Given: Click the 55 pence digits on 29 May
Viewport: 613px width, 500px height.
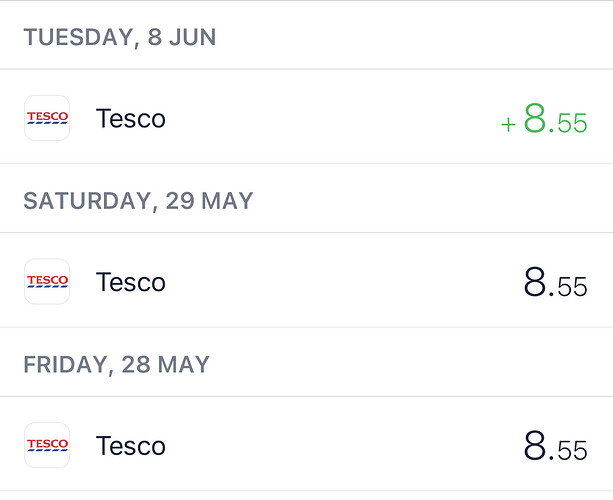Looking at the screenshot, I should (572, 288).
